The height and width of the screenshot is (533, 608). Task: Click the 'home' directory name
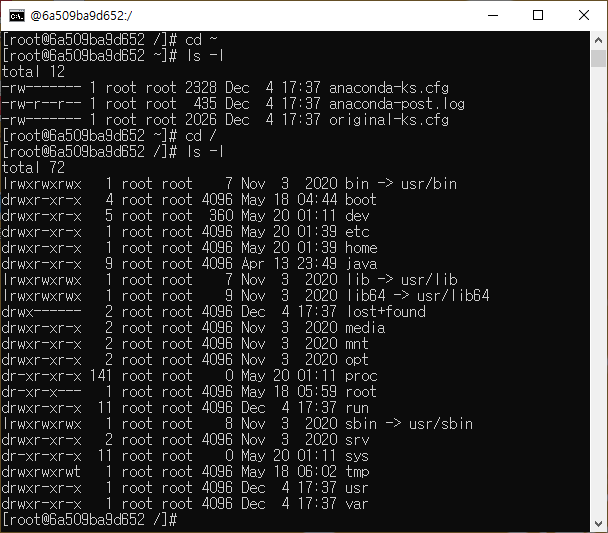tap(361, 248)
